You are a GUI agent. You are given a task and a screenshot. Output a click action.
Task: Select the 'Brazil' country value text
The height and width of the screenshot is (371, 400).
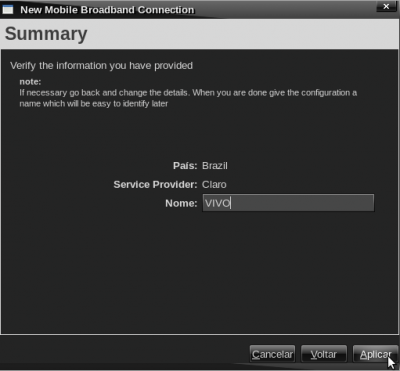pyautogui.click(x=215, y=166)
